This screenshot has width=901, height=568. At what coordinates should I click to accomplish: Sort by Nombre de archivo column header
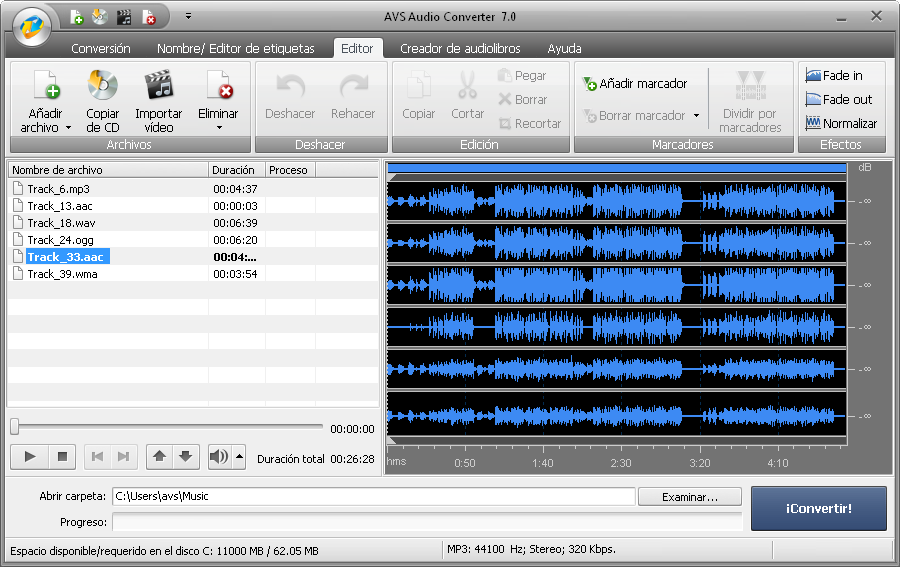tap(108, 170)
